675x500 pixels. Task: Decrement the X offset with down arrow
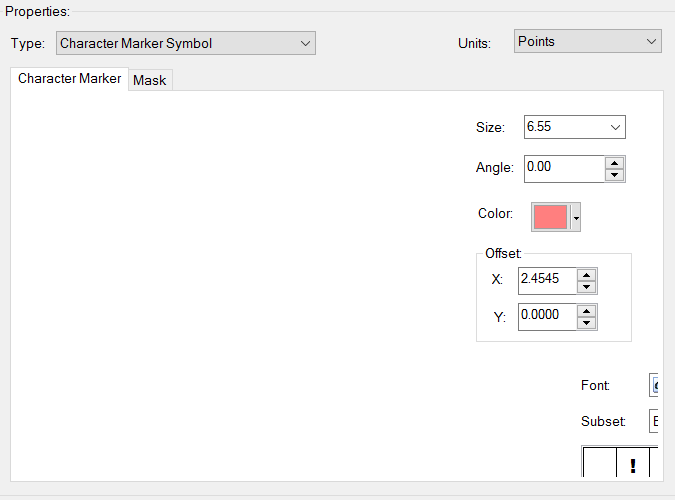click(587, 287)
